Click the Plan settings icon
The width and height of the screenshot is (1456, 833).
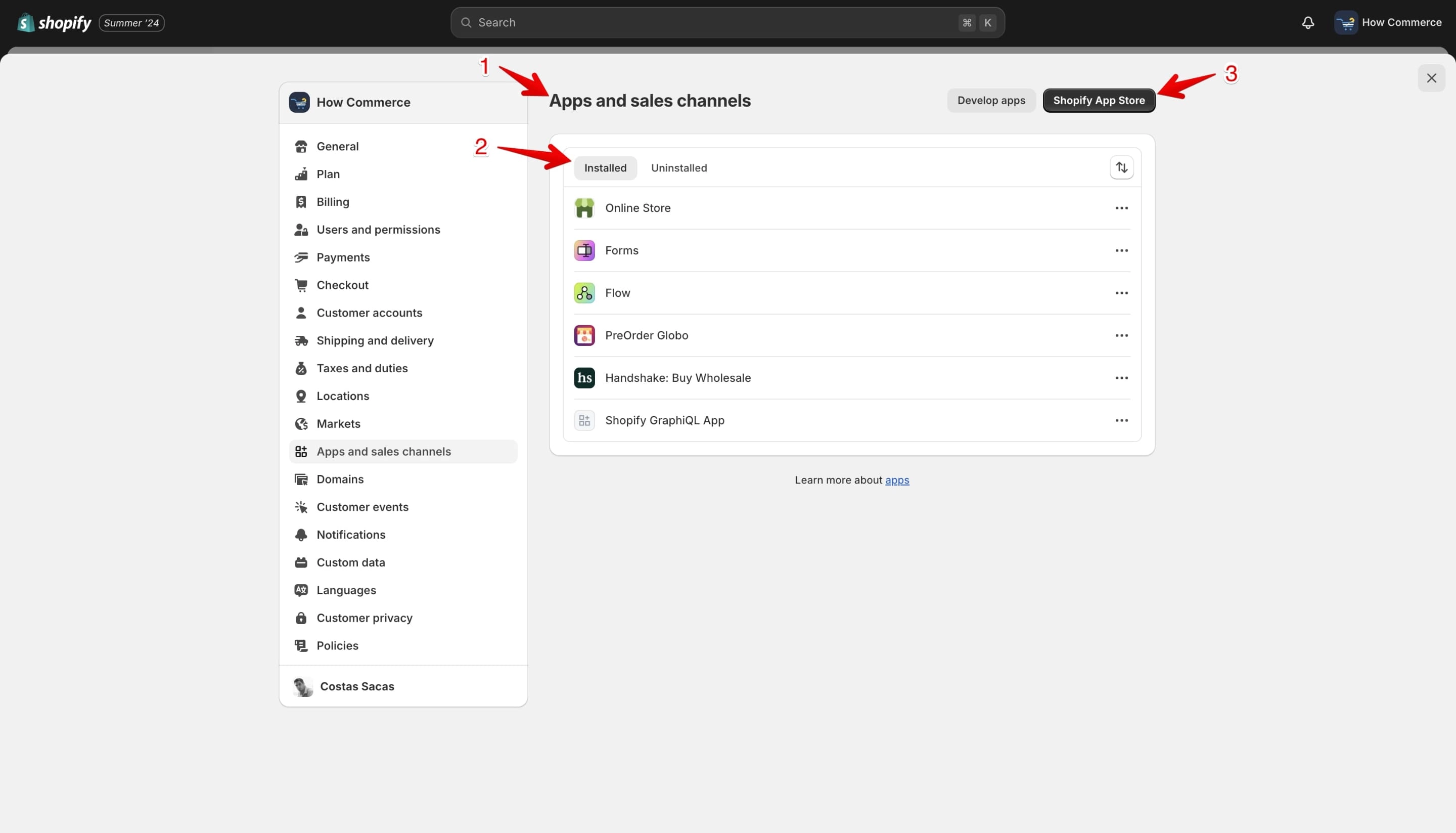(301, 174)
